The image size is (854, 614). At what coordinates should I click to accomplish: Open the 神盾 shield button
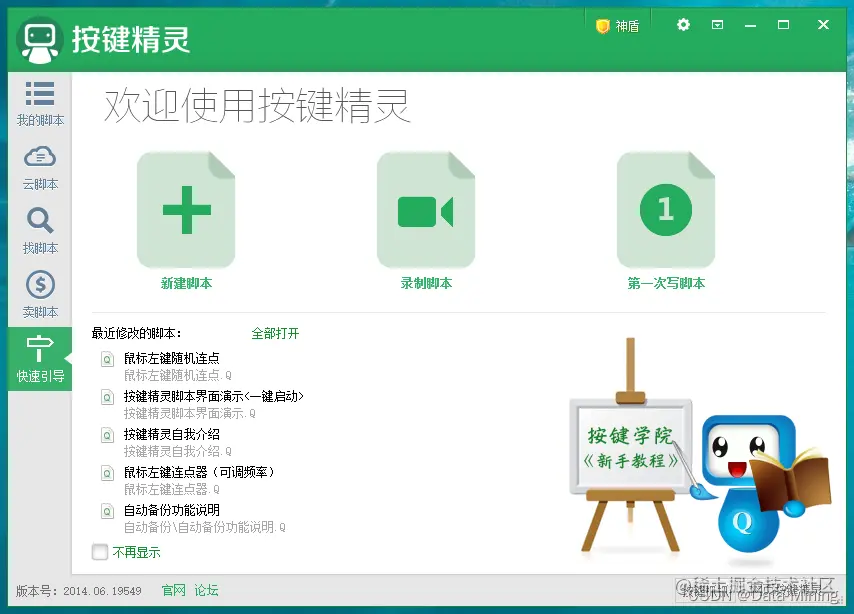click(x=617, y=26)
